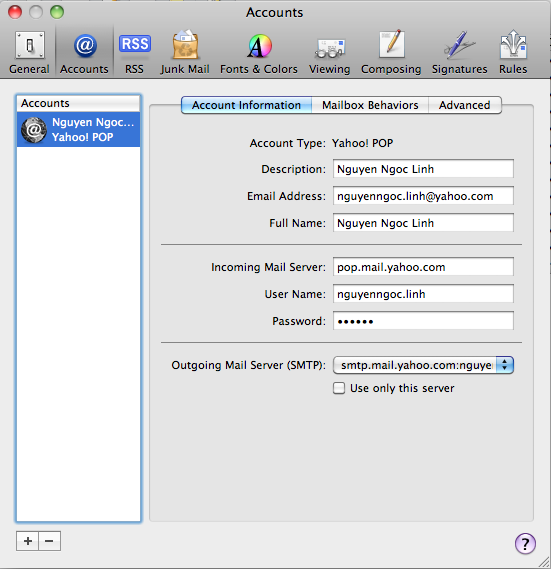This screenshot has height=569, width=551.
Task: Enable Use only this server checkbox
Action: click(339, 388)
